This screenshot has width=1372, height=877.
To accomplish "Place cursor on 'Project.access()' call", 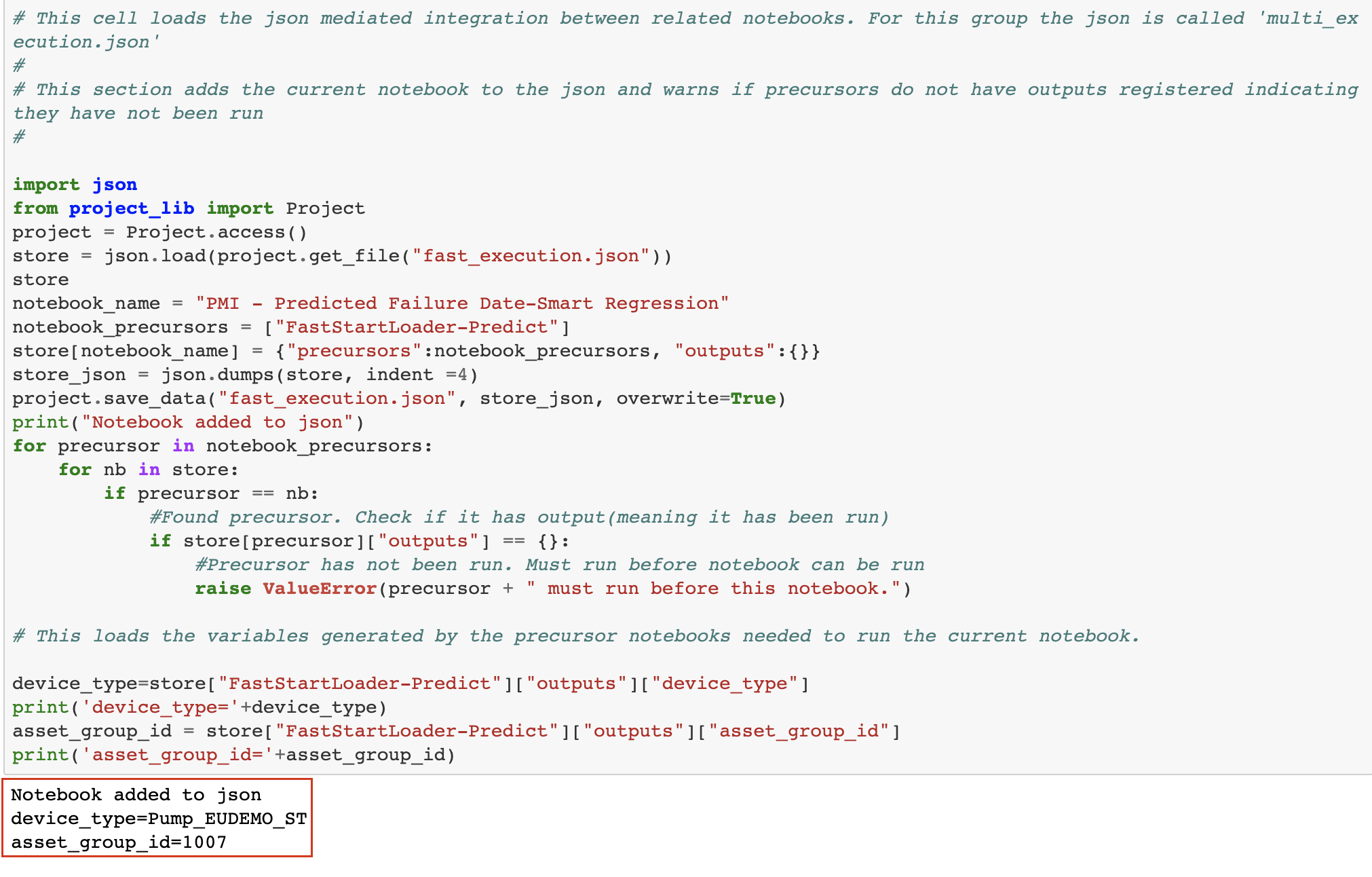I will (216, 232).
